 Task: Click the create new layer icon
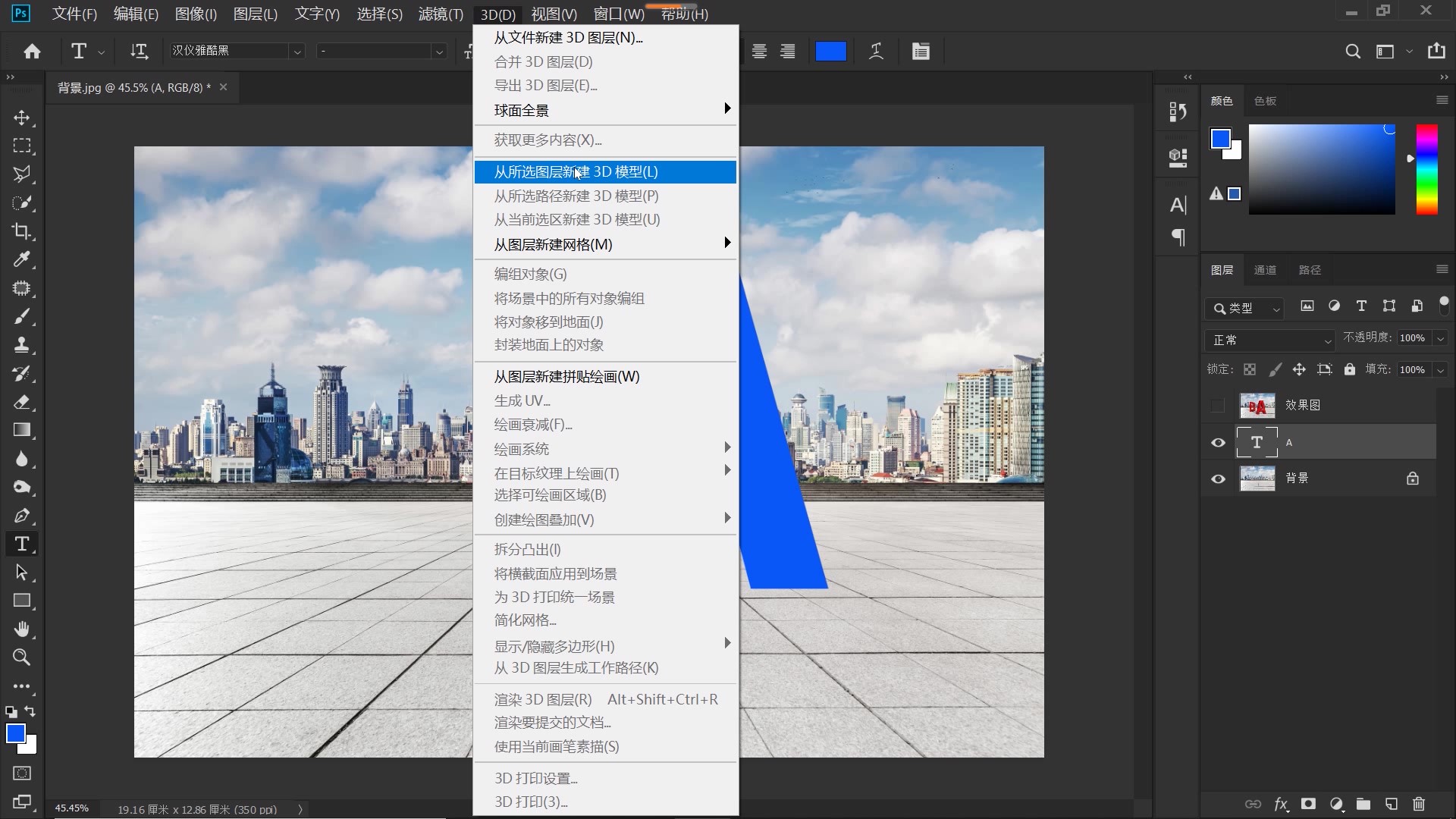(1391, 804)
